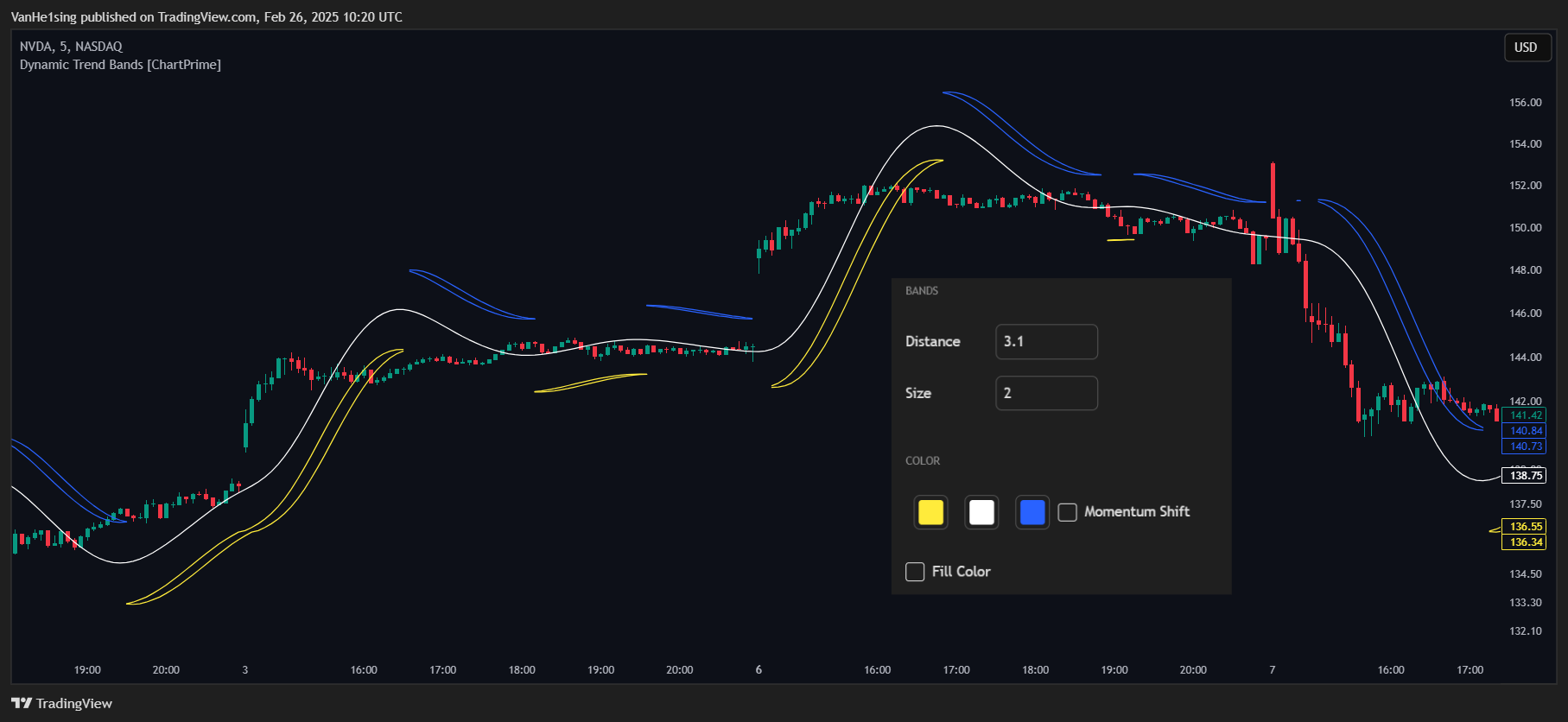Click the 150.00 price axis value
The width and height of the screenshot is (1568, 722).
[x=1525, y=228]
